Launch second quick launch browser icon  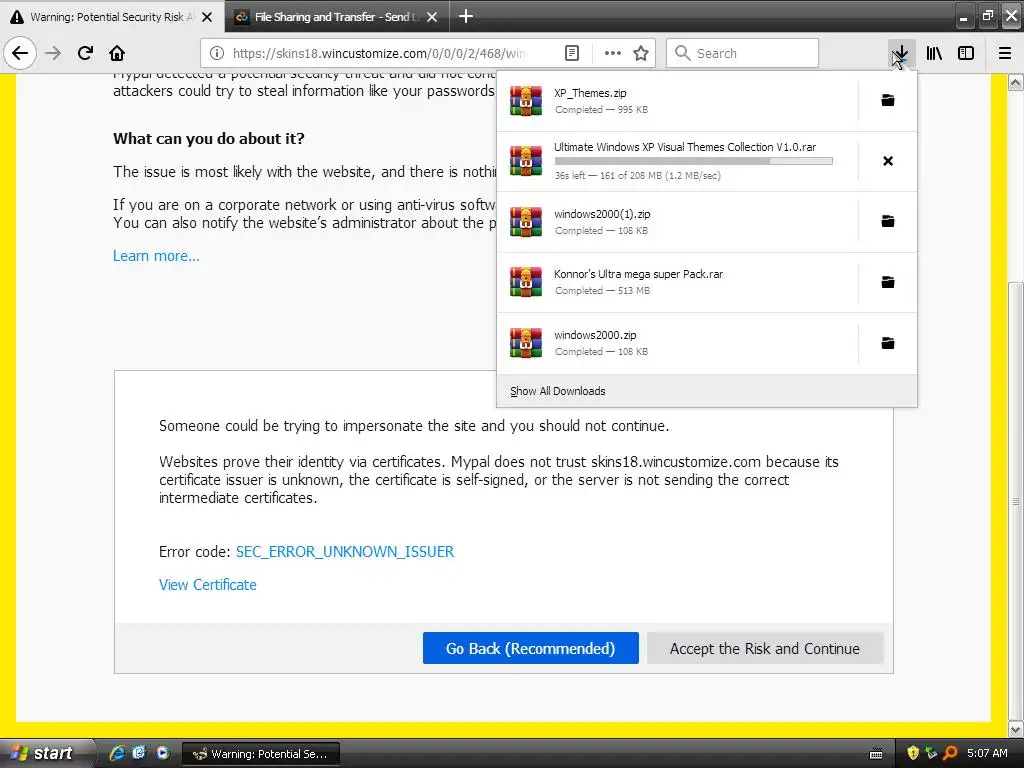click(139, 753)
